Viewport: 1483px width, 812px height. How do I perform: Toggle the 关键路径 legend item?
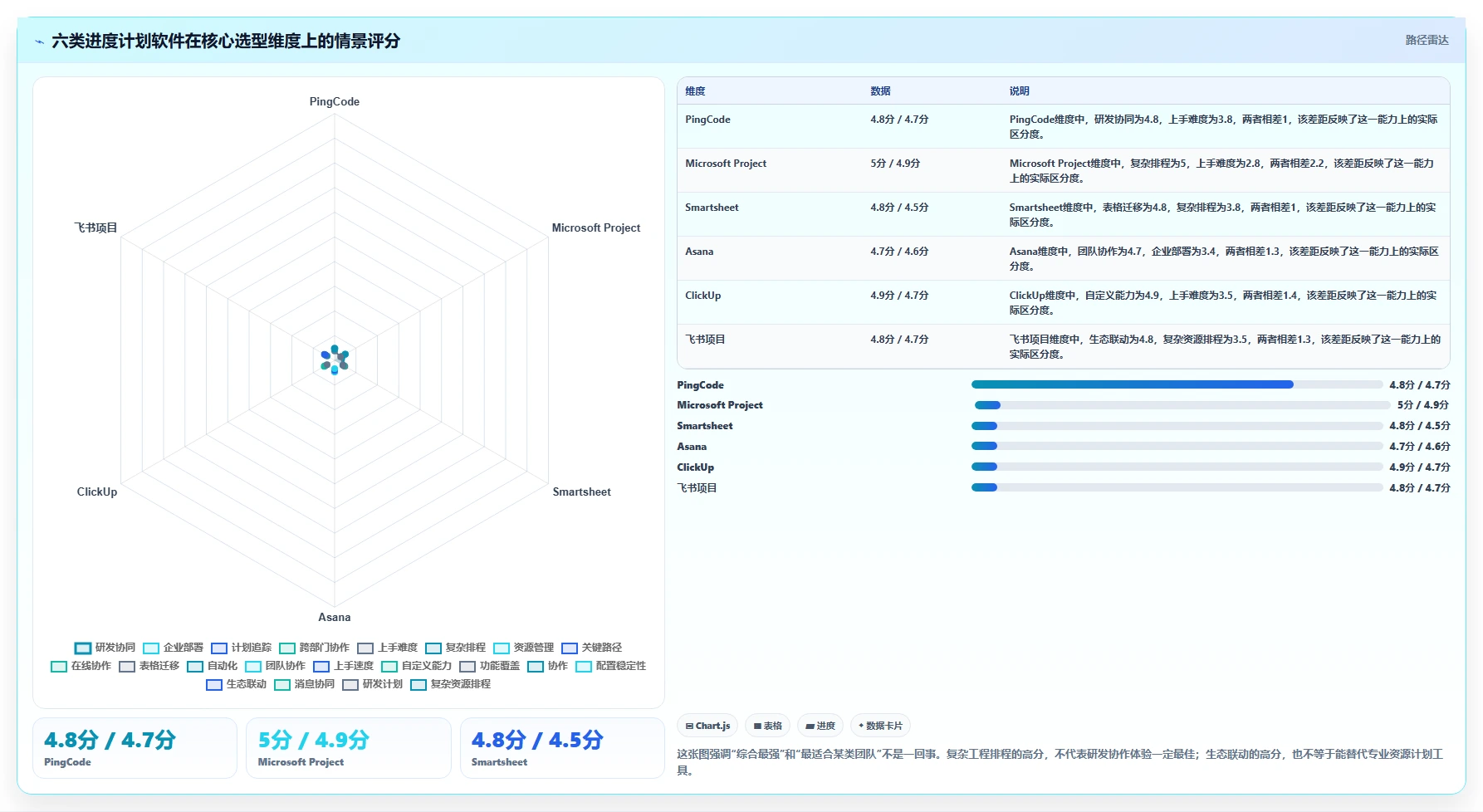591,648
